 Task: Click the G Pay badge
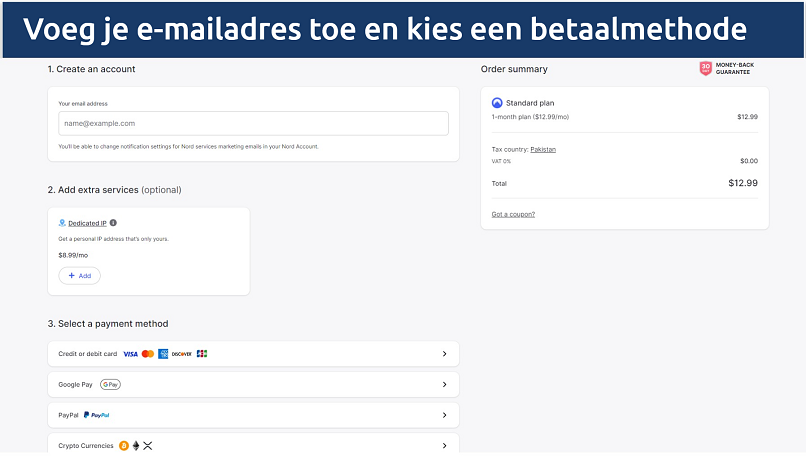coord(110,384)
